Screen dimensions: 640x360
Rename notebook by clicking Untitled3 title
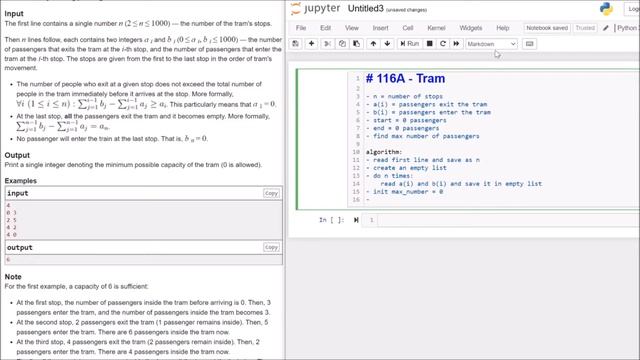point(365,9)
